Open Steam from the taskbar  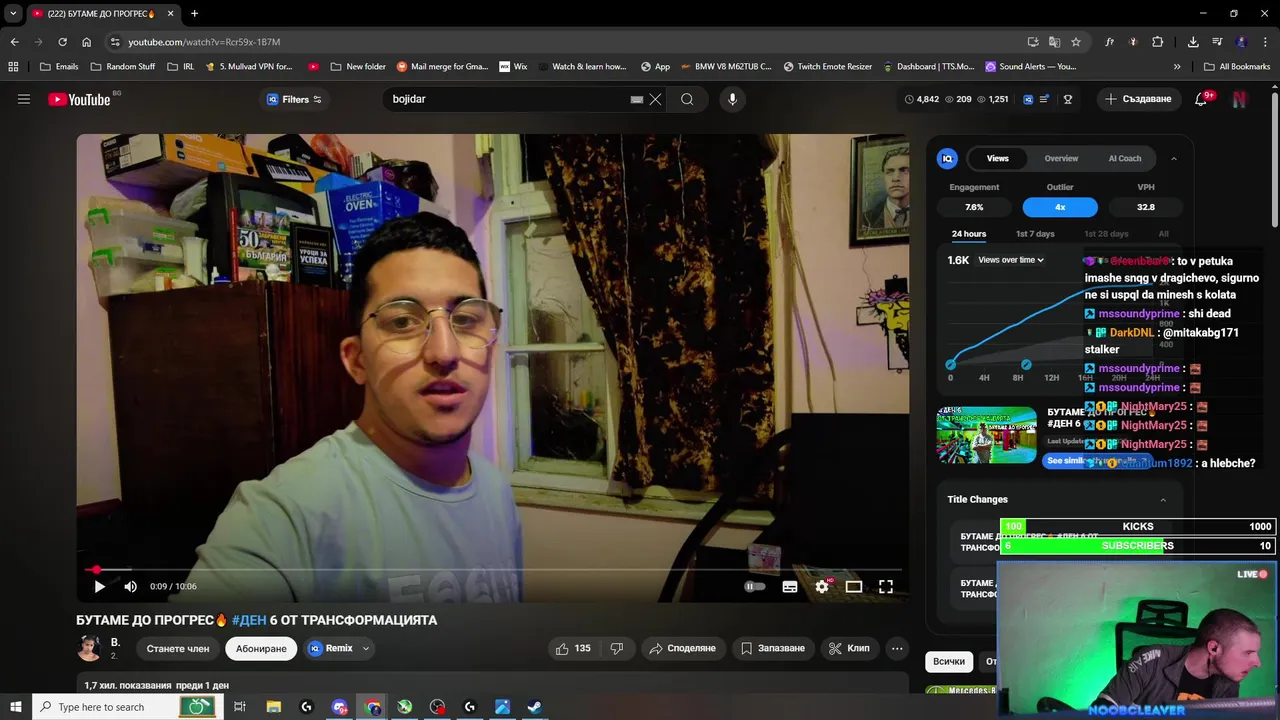pyautogui.click(x=535, y=707)
